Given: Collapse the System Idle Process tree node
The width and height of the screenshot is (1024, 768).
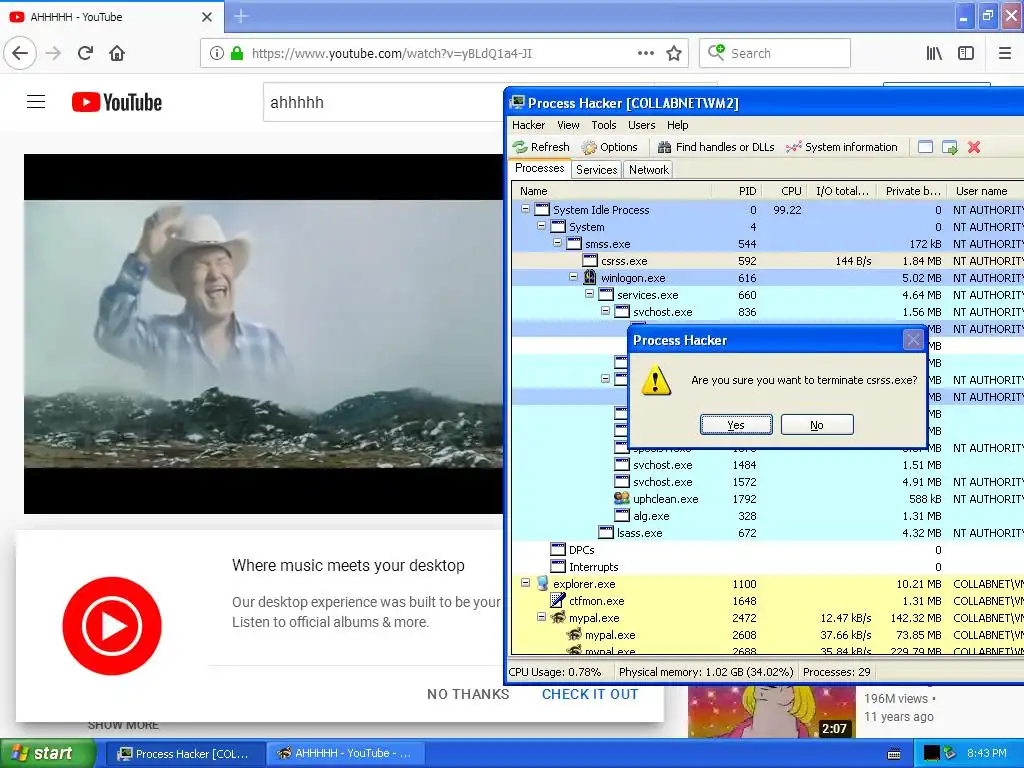Looking at the screenshot, I should pyautogui.click(x=526, y=209).
